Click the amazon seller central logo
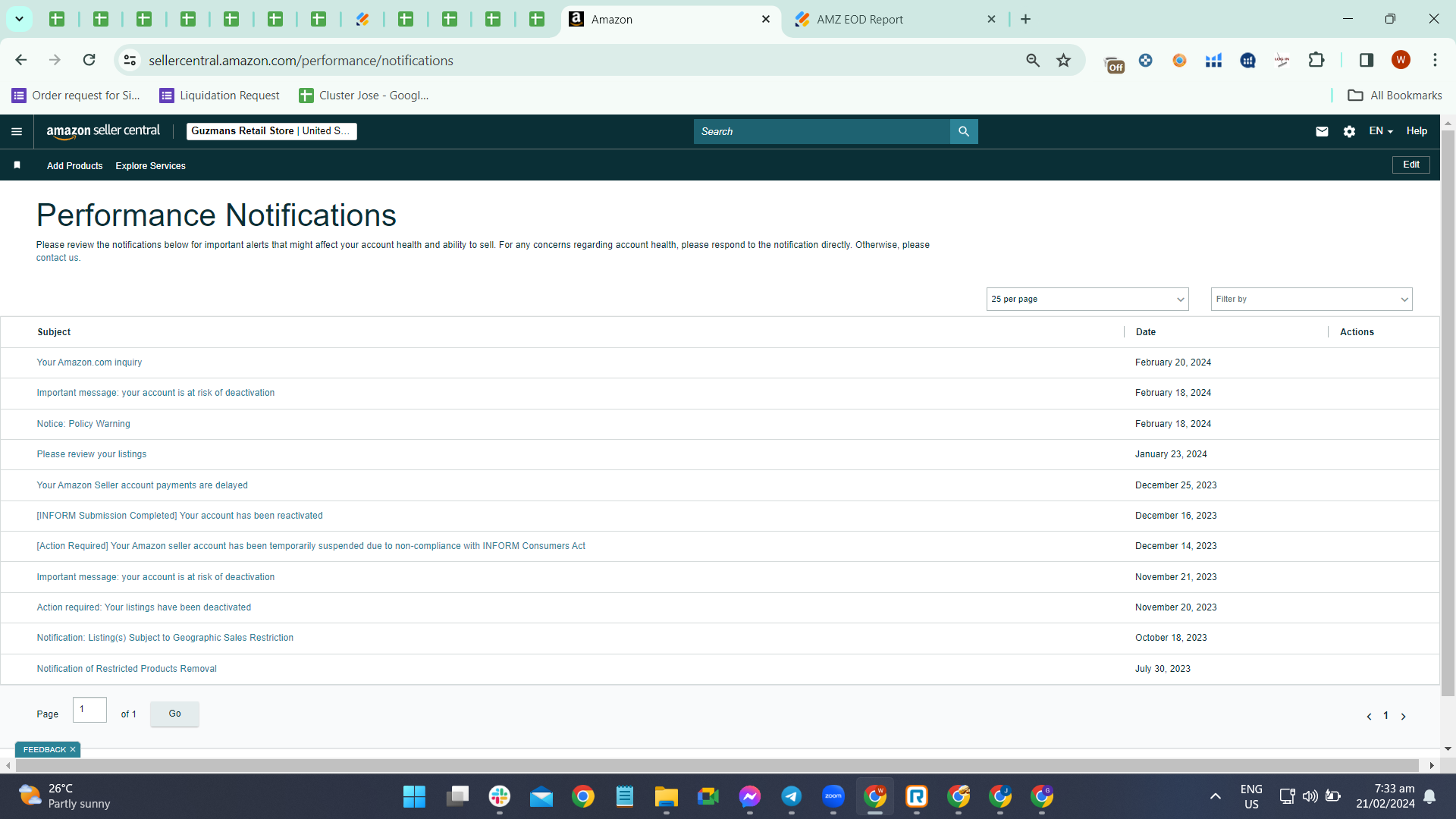This screenshot has width=1456, height=819. coord(103,131)
